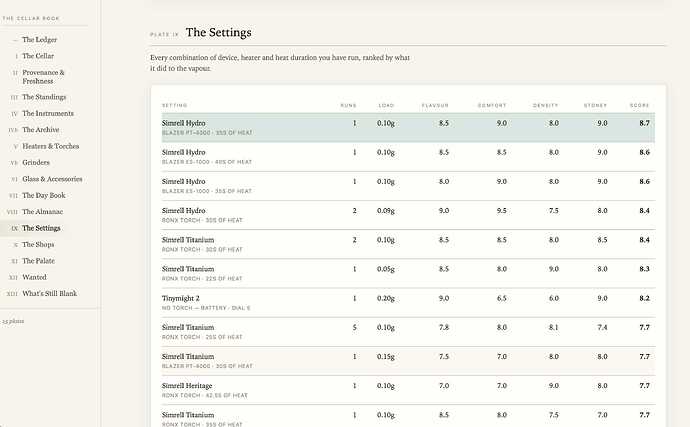Open What's Still Blank plate

tap(49, 293)
